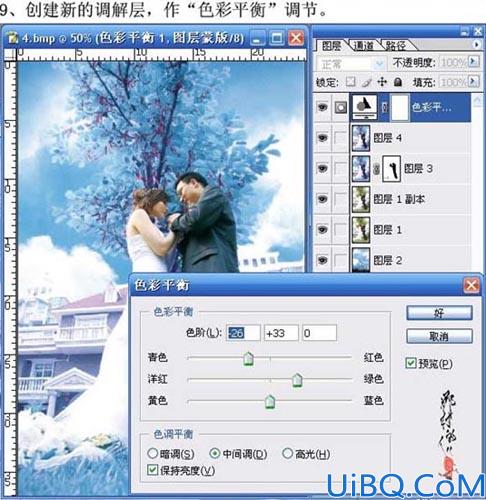Screen dimensions: 486x500
Task: Click the lock position move icon
Action: coord(382,82)
